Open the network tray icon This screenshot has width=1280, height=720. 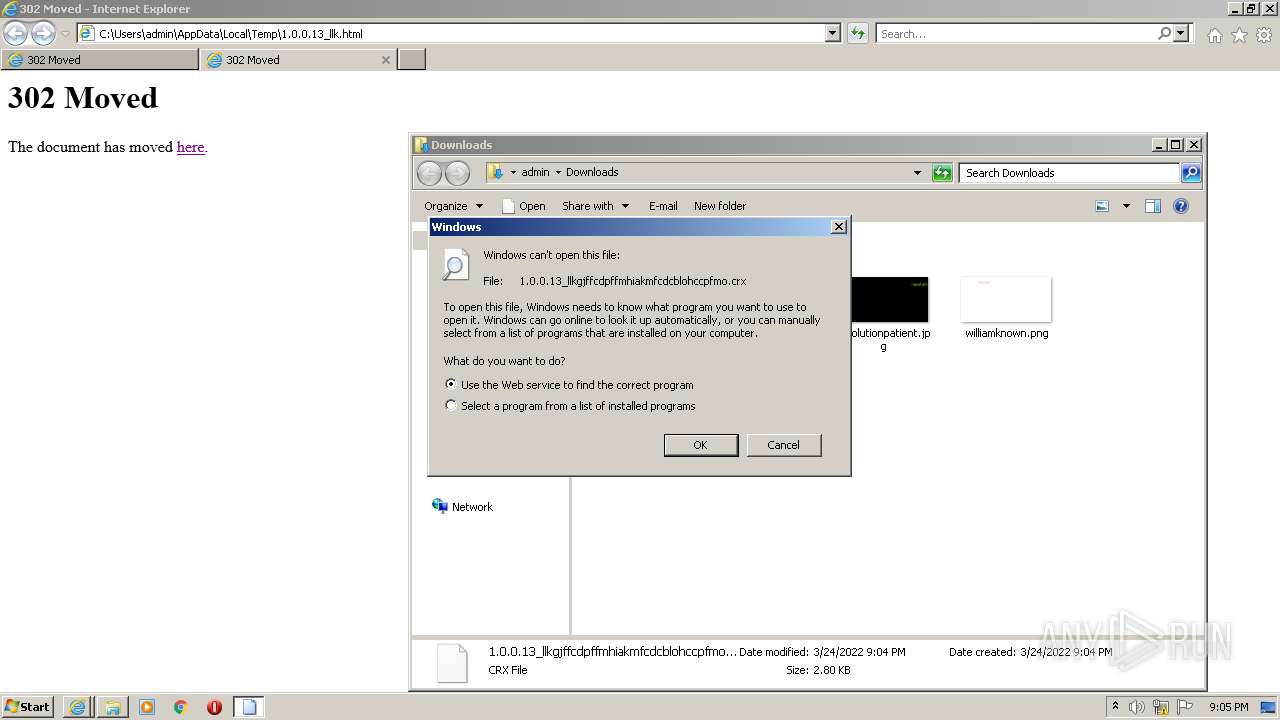(x=1161, y=707)
